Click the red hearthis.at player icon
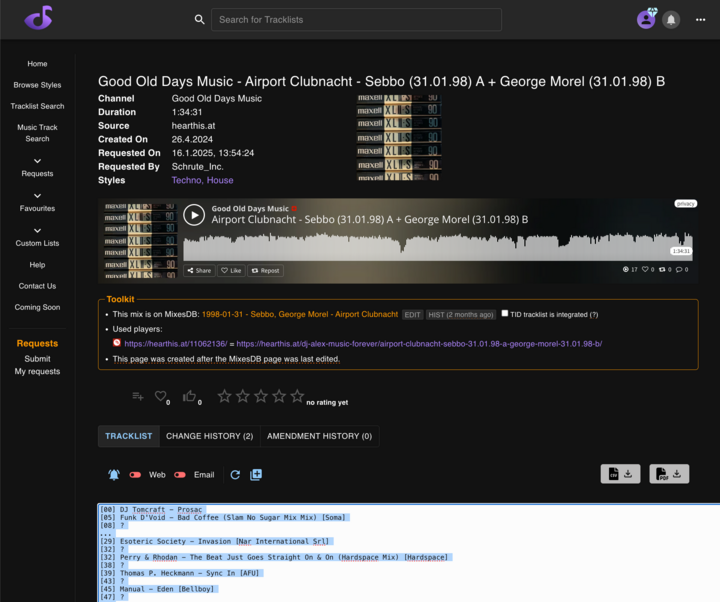The height and width of the screenshot is (602, 720). 117,343
